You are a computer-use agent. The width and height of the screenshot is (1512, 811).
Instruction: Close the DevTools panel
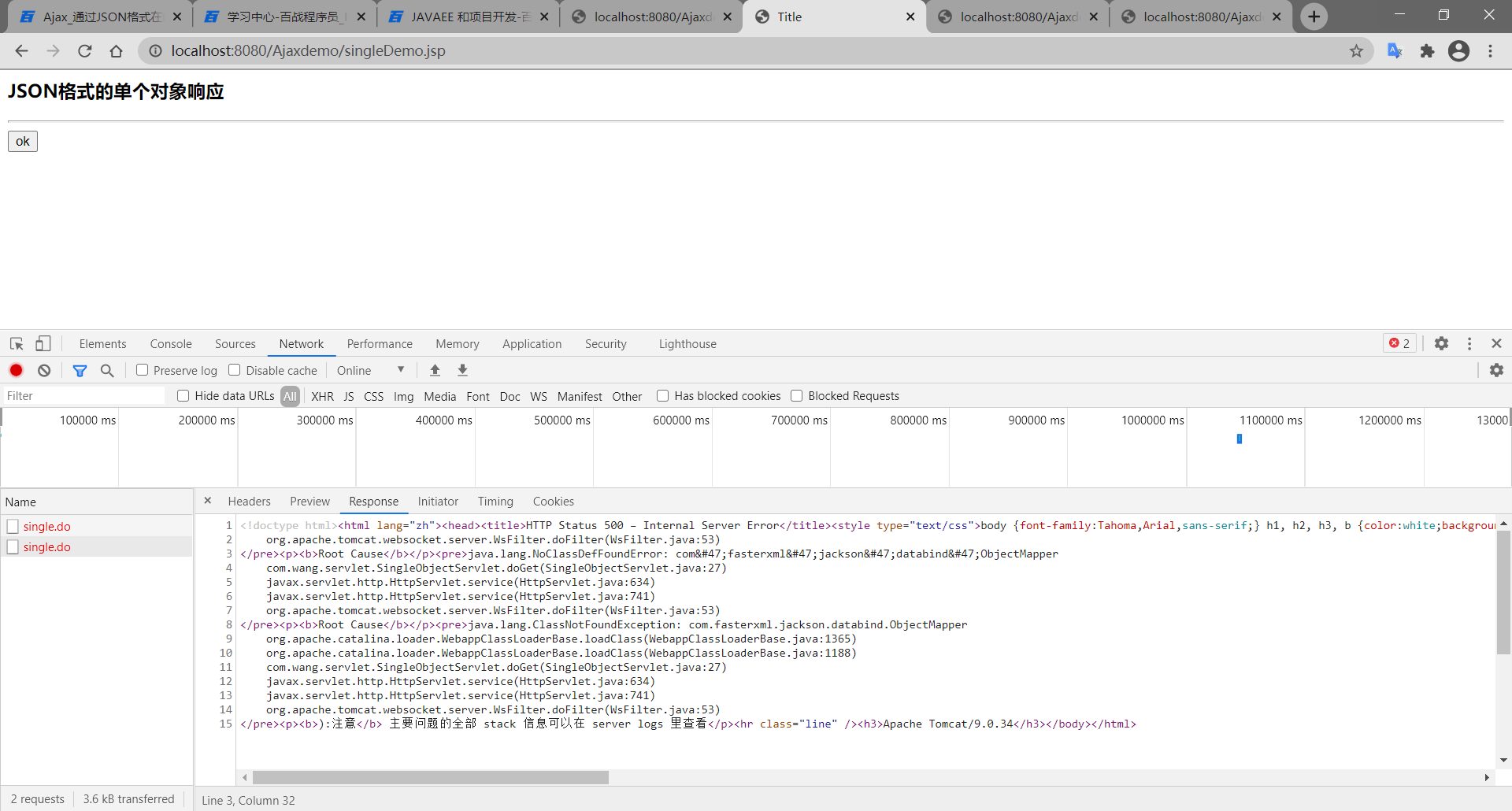coord(1497,343)
